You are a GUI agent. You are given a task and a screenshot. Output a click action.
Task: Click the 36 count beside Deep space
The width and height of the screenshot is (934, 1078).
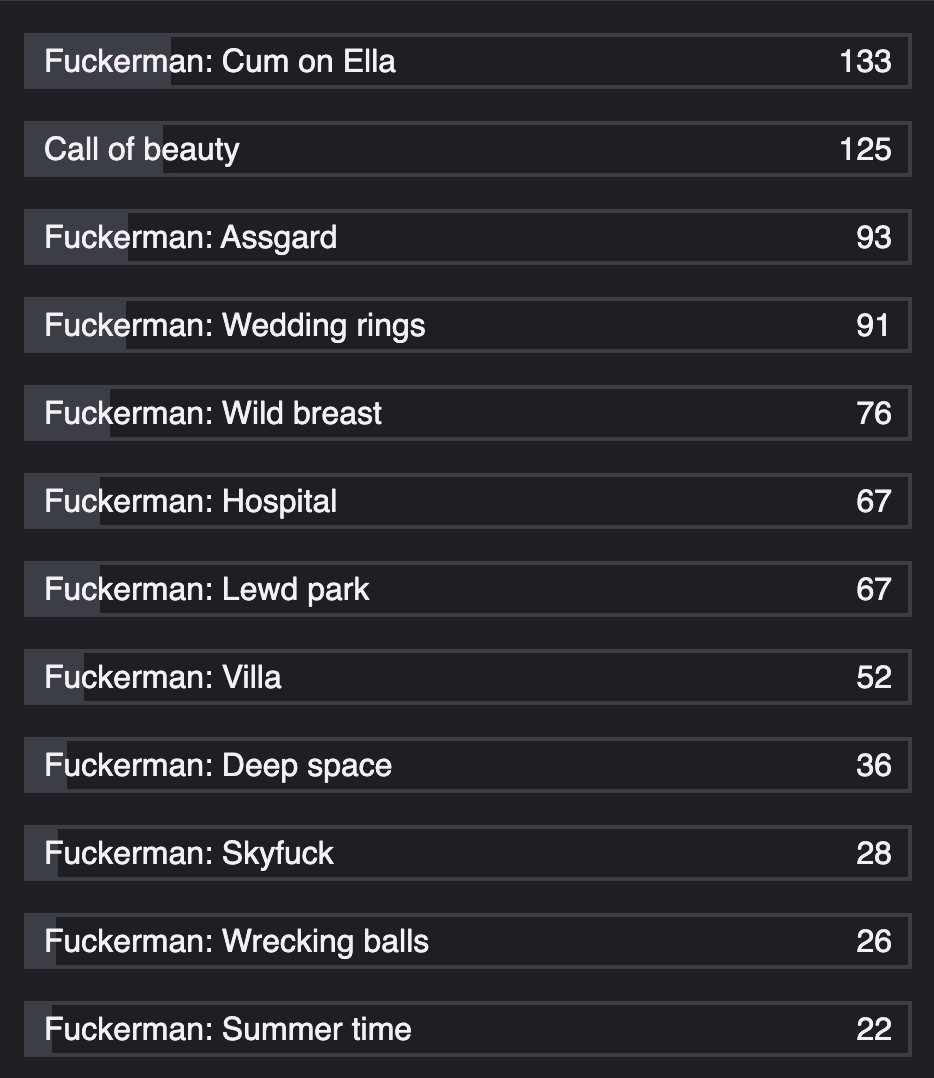coord(873,765)
